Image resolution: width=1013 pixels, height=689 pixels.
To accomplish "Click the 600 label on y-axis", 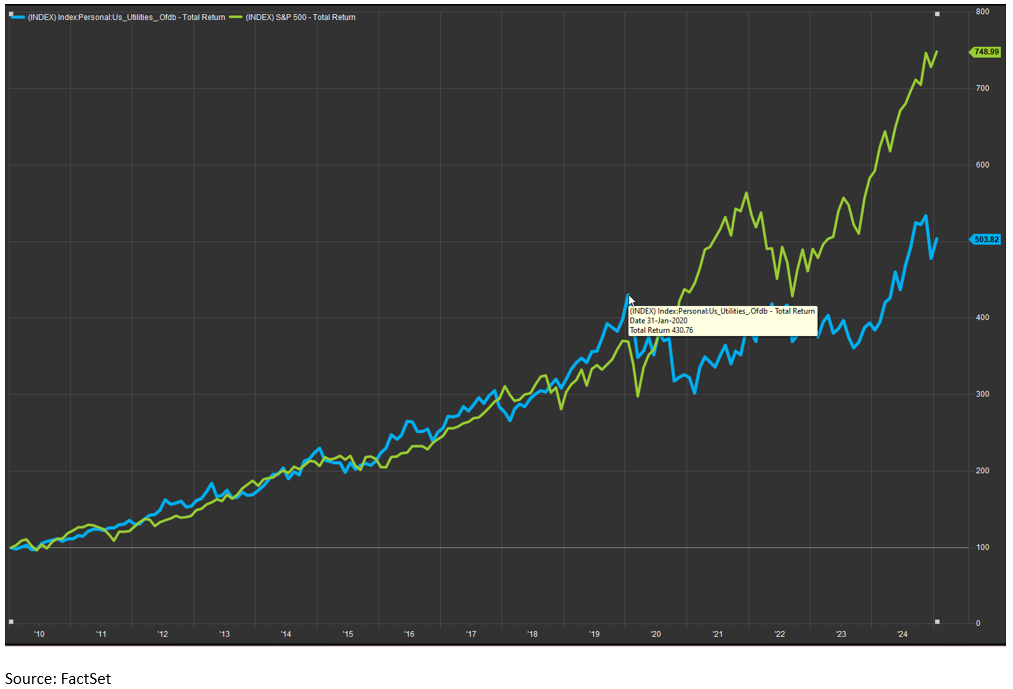I will tap(982, 165).
